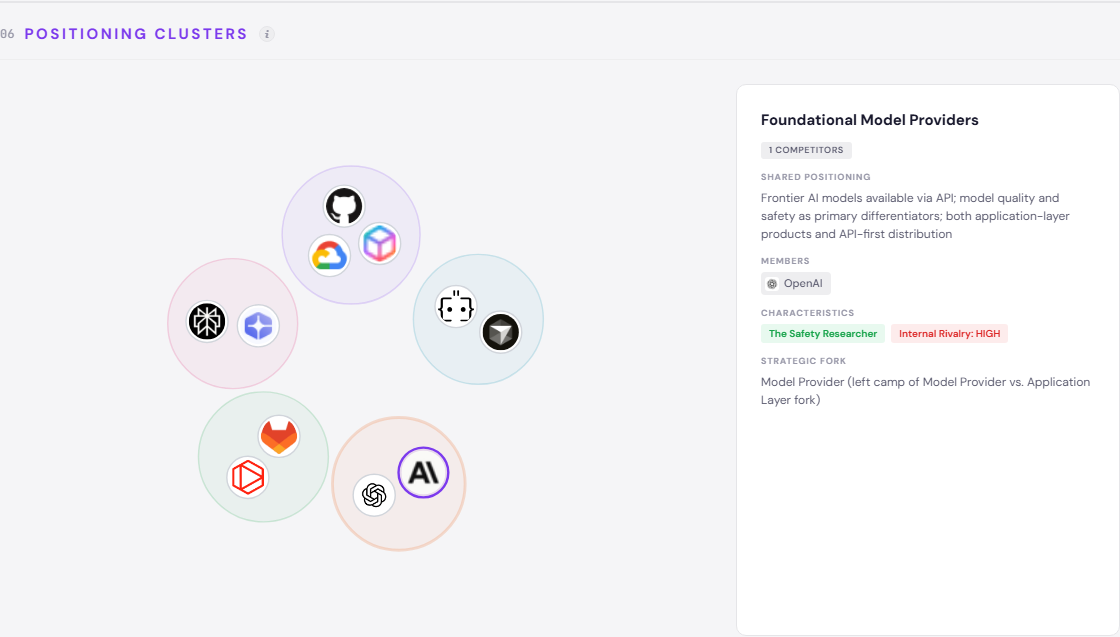This screenshot has height=637, width=1120.
Task: Select the green 'The Safety Researcher' tag
Action: (x=823, y=334)
